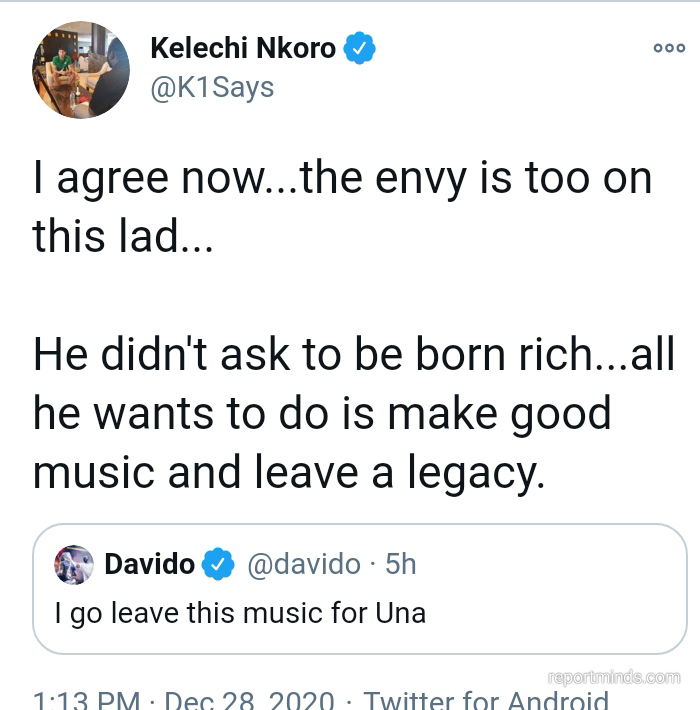The height and width of the screenshot is (710, 700).
Task: Click the 5h timestamp on quoted tweet
Action: click(x=400, y=564)
